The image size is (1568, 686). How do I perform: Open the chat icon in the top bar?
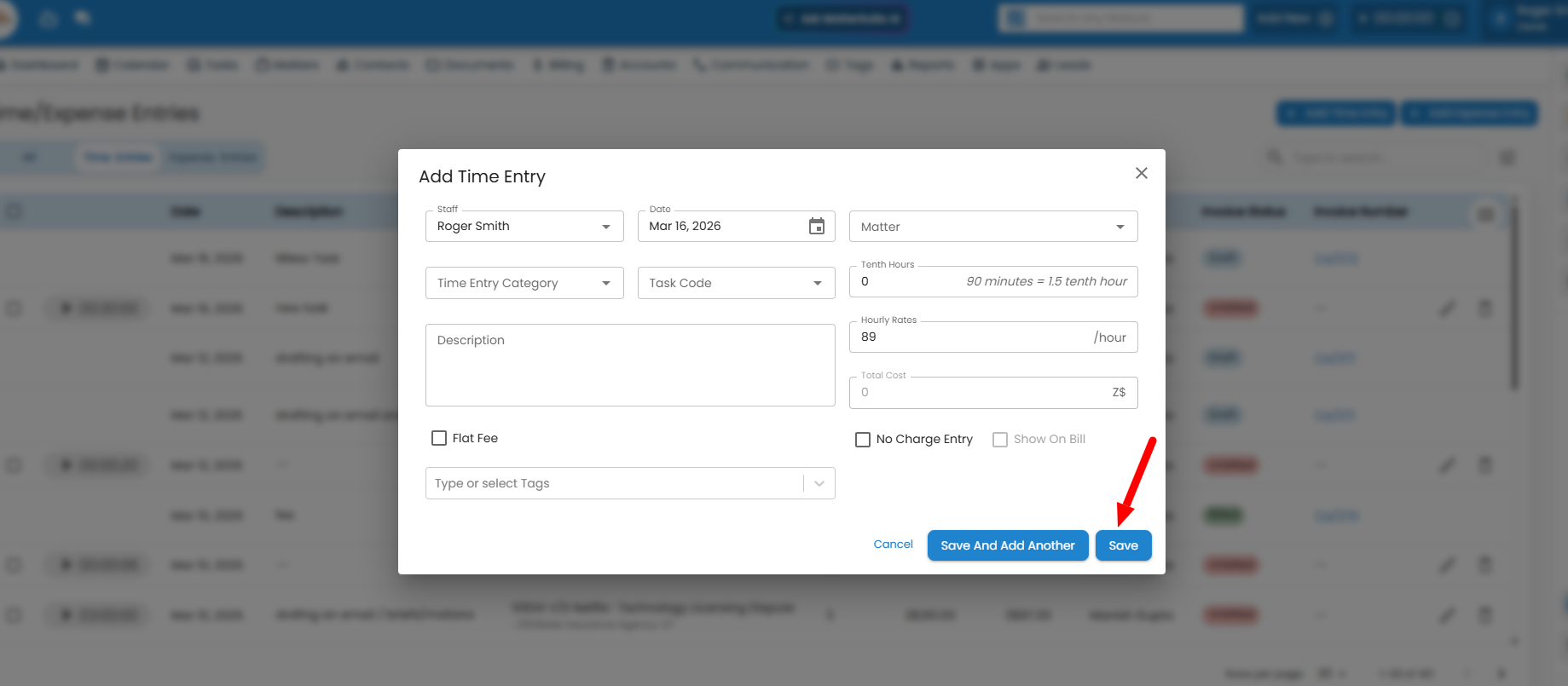click(x=83, y=18)
